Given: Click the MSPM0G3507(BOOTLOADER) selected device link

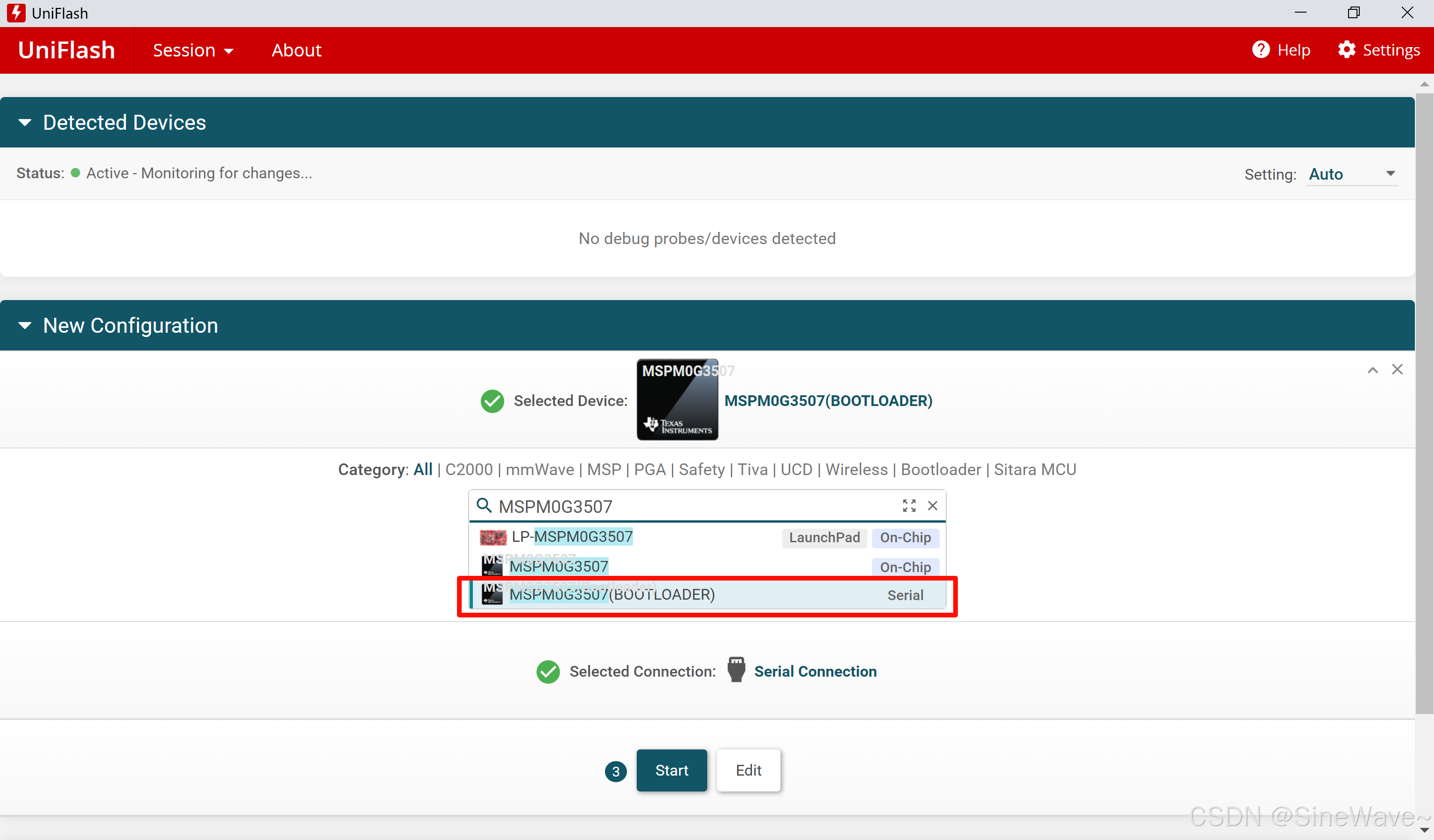Looking at the screenshot, I should 828,400.
